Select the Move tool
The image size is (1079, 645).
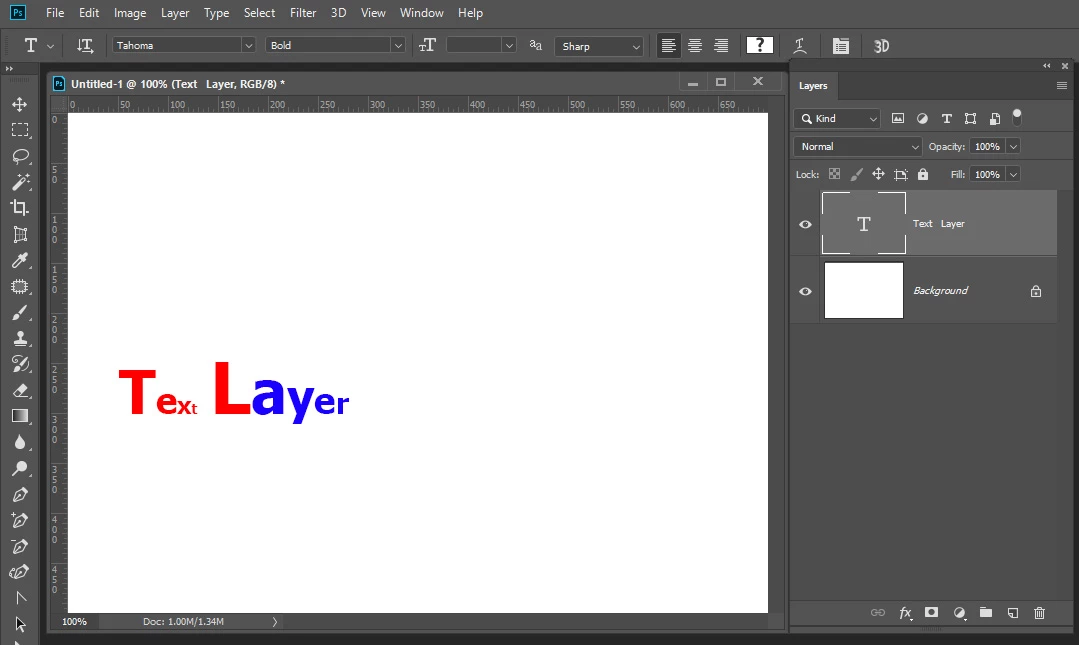[x=19, y=104]
